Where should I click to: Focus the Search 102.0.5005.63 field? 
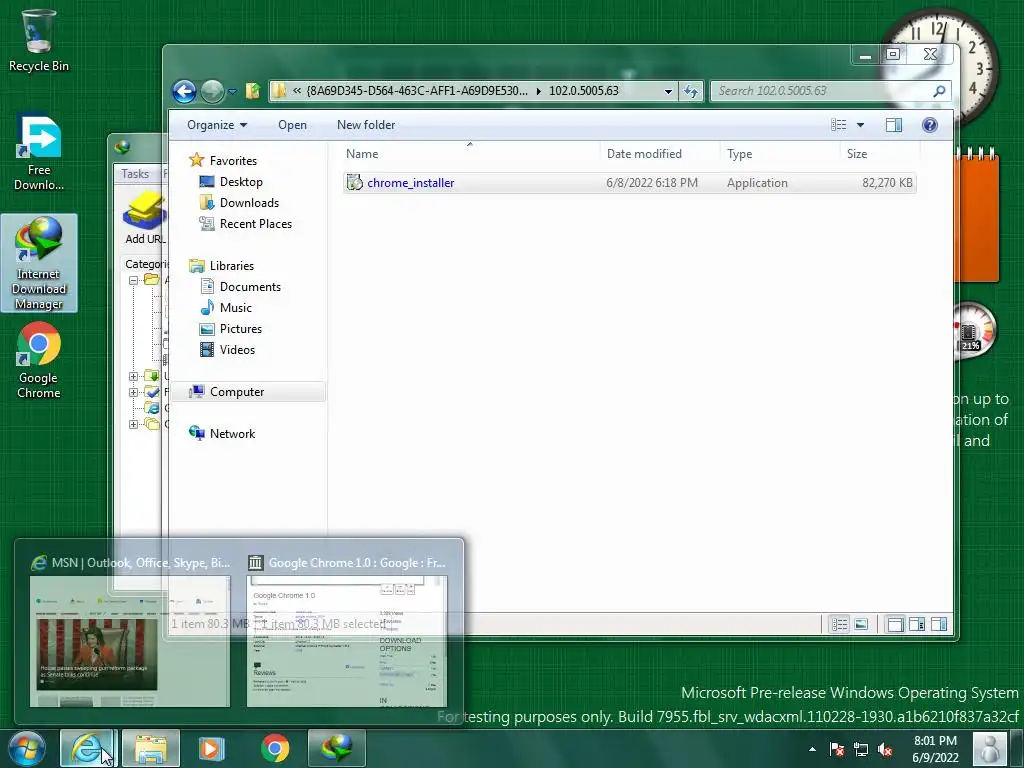point(820,91)
